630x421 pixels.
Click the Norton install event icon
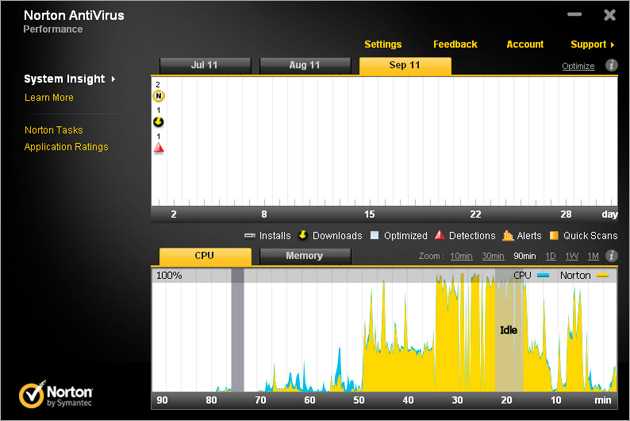tap(159, 96)
